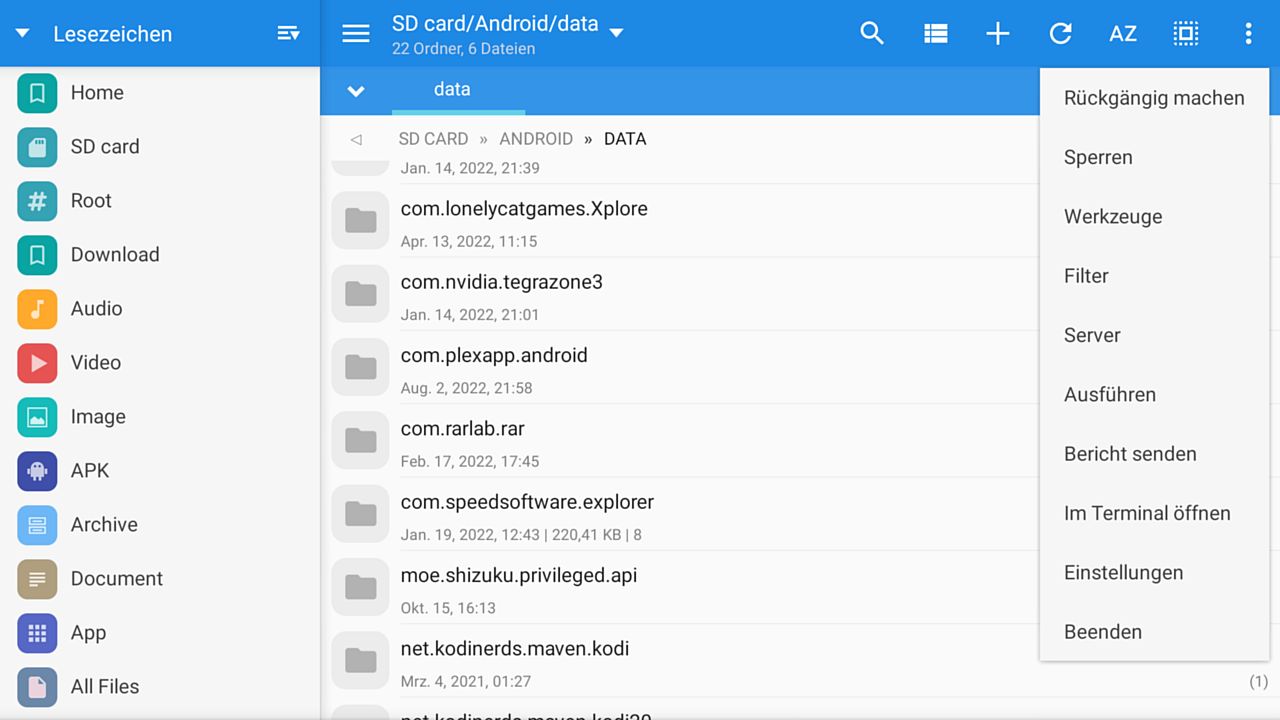Click the Download bookmark icon
Image resolution: width=1280 pixels, height=720 pixels.
coord(37,255)
